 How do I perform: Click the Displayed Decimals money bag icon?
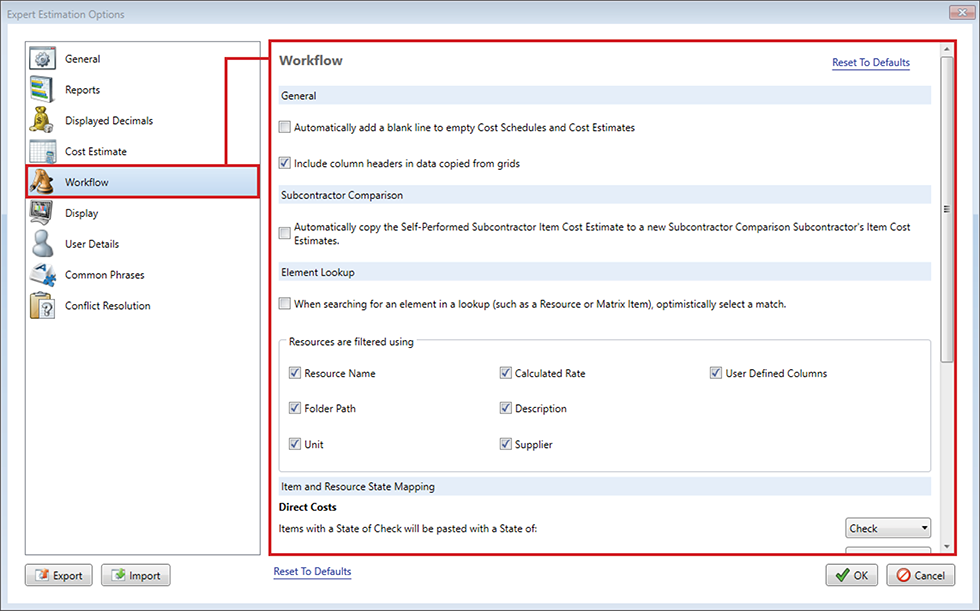click(43, 121)
